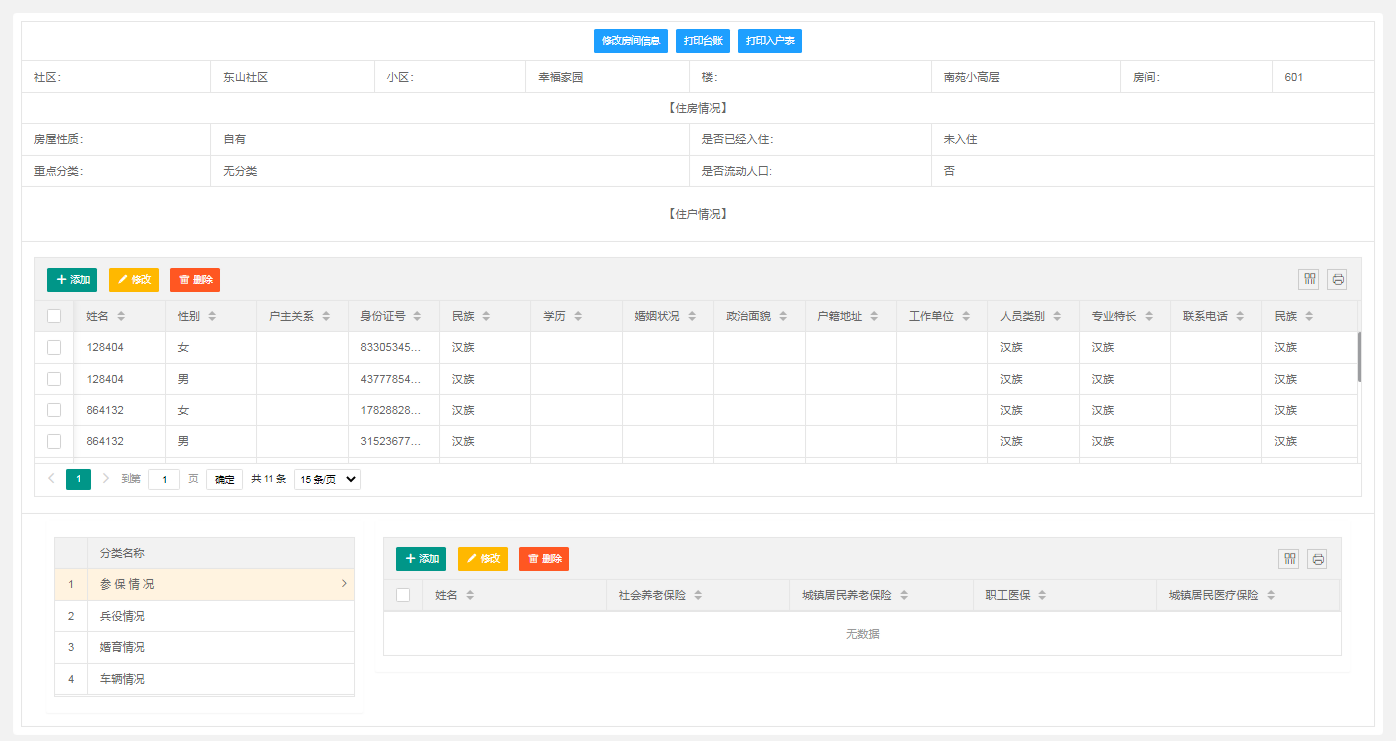Go to next page arrow in pagination
The image size is (1396, 741).
coord(106,479)
